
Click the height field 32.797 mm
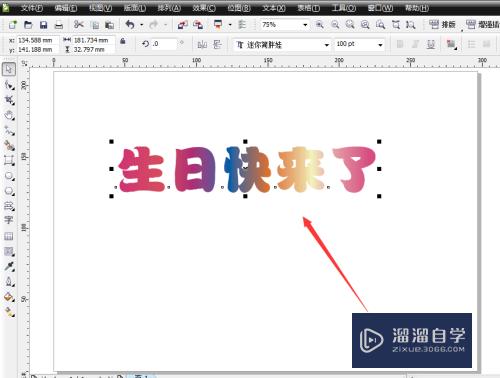[x=93, y=50]
